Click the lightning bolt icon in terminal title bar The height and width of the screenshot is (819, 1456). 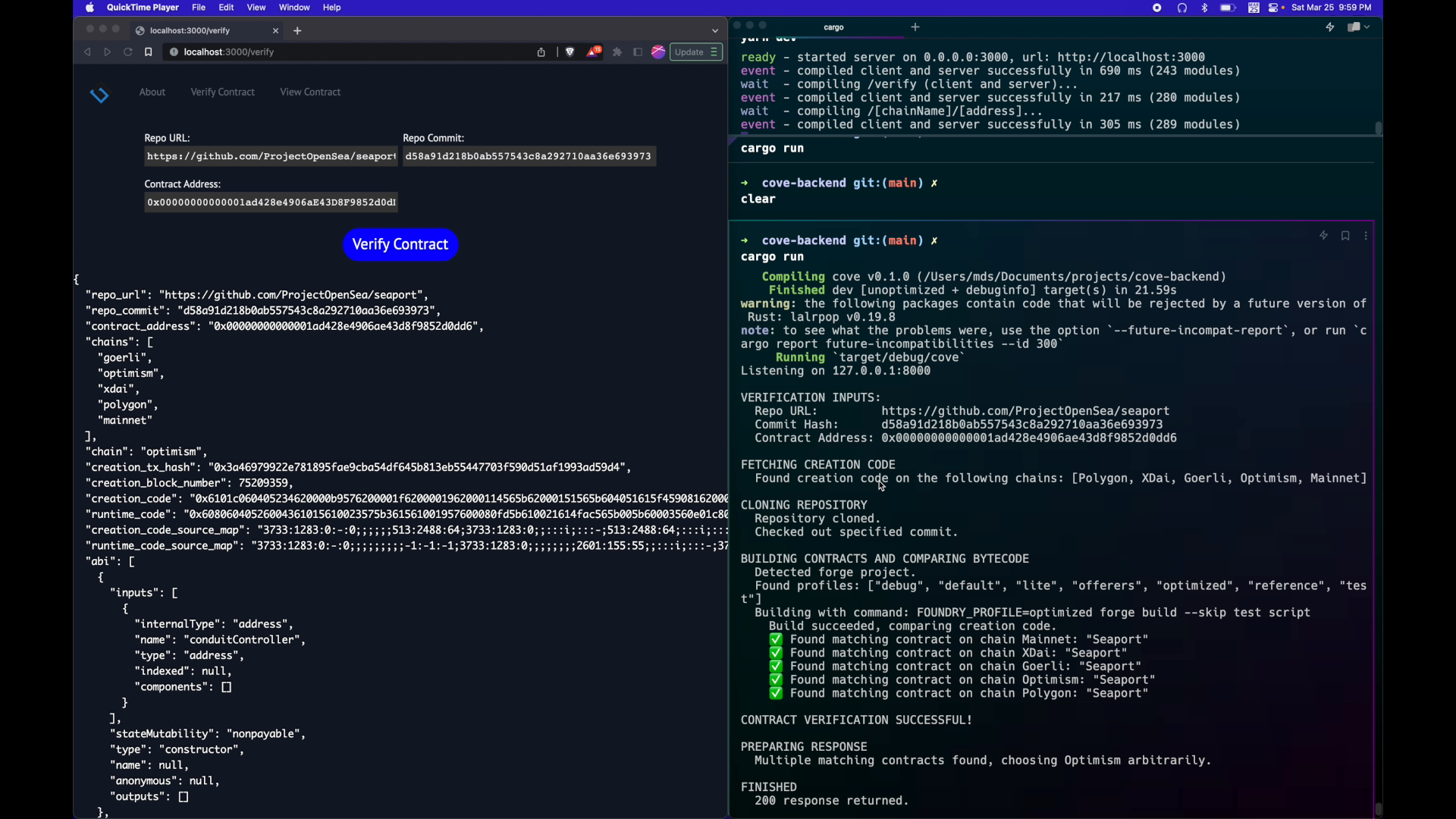(1330, 27)
